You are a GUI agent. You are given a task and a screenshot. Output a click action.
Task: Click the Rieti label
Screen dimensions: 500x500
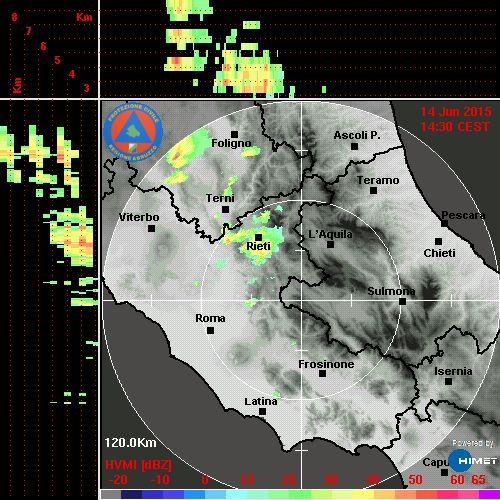[258, 246]
